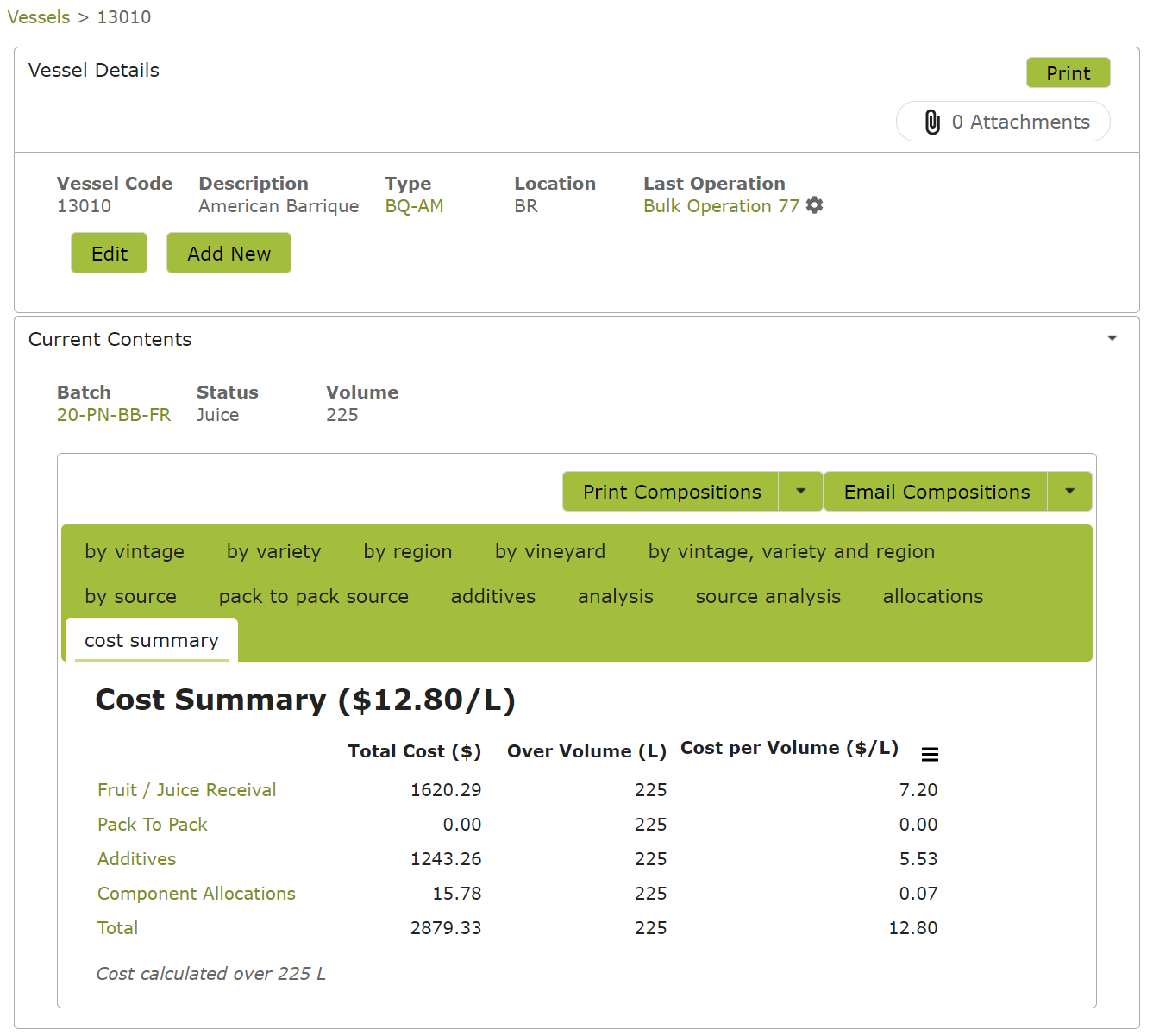Open the Email Compositions dropdown arrow

pyautogui.click(x=1069, y=492)
